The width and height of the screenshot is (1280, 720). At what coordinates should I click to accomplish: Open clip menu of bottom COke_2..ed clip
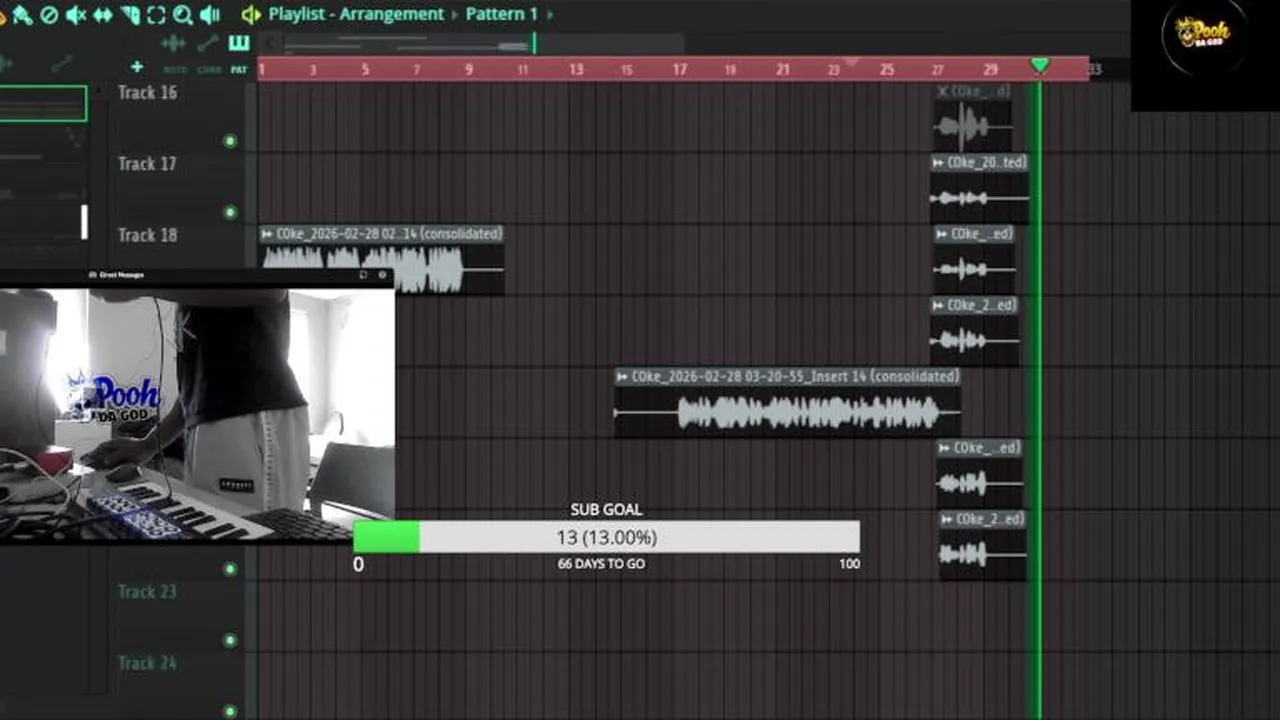tap(947, 520)
